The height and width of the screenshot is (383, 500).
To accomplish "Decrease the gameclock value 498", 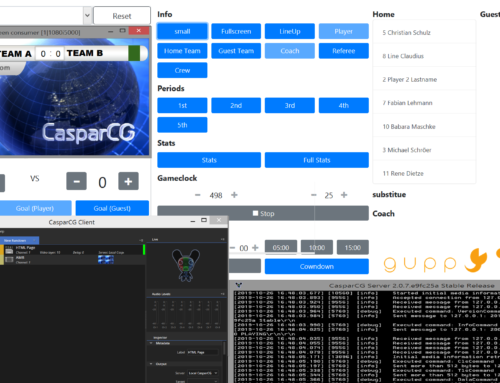I will [x=198, y=195].
